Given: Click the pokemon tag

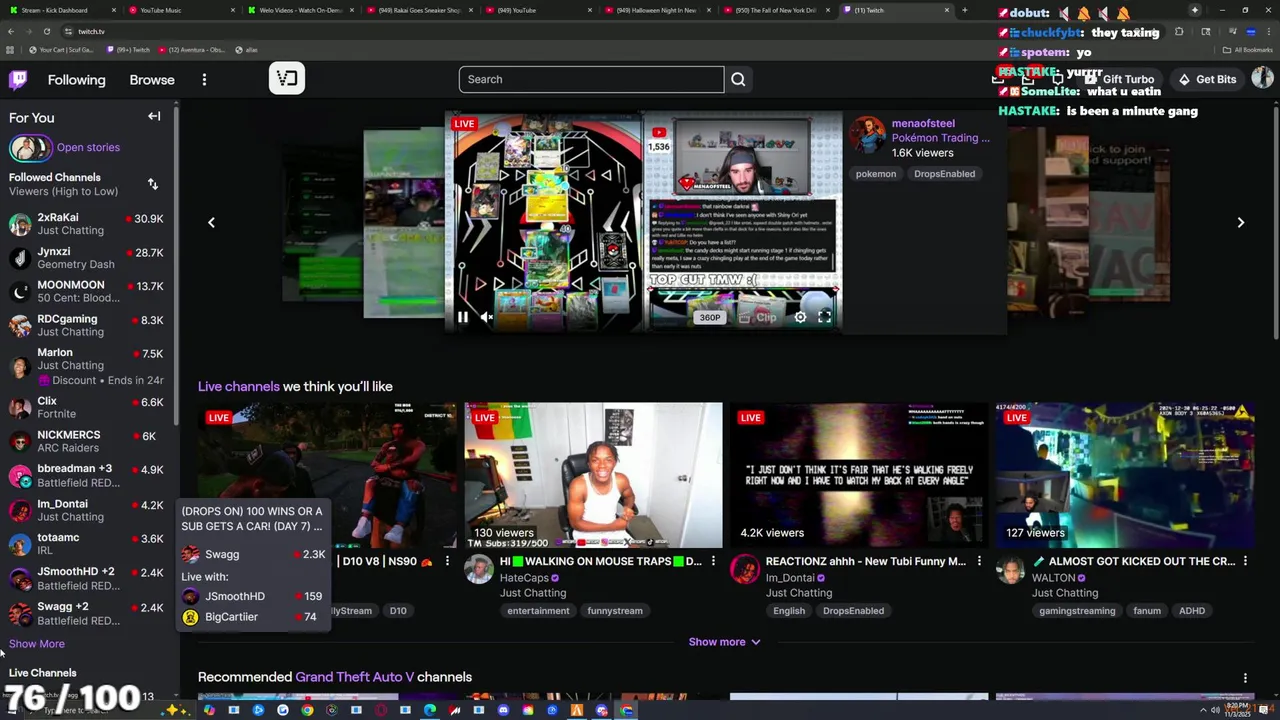Looking at the screenshot, I should point(875,174).
